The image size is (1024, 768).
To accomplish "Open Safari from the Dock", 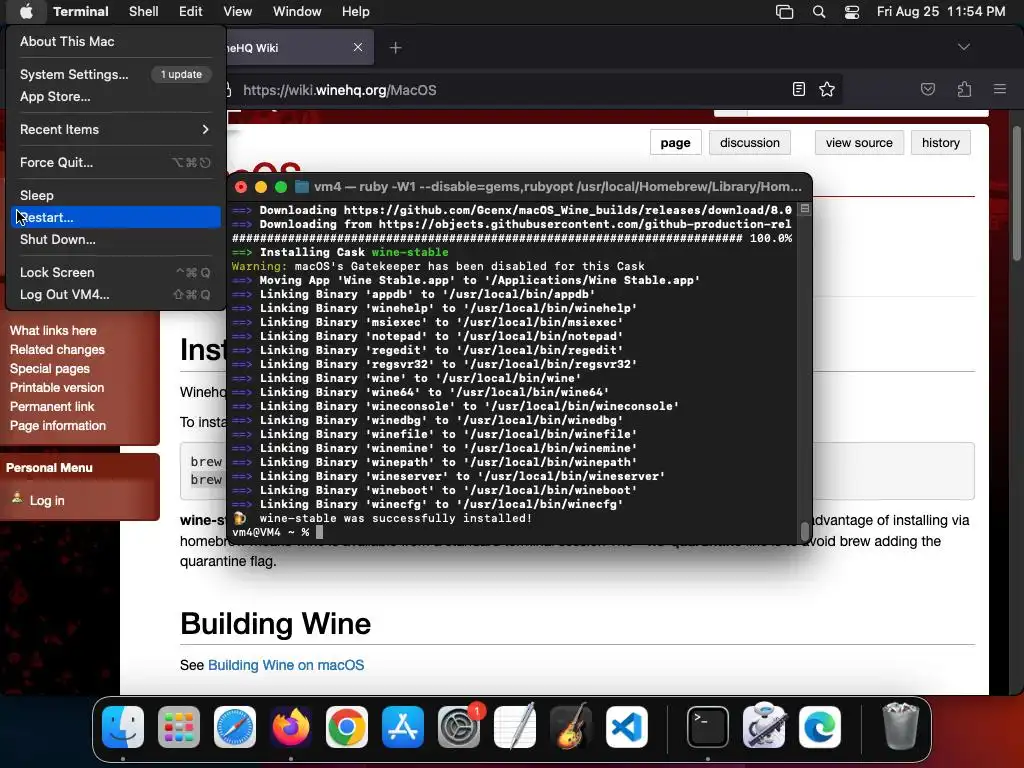I will (235, 727).
